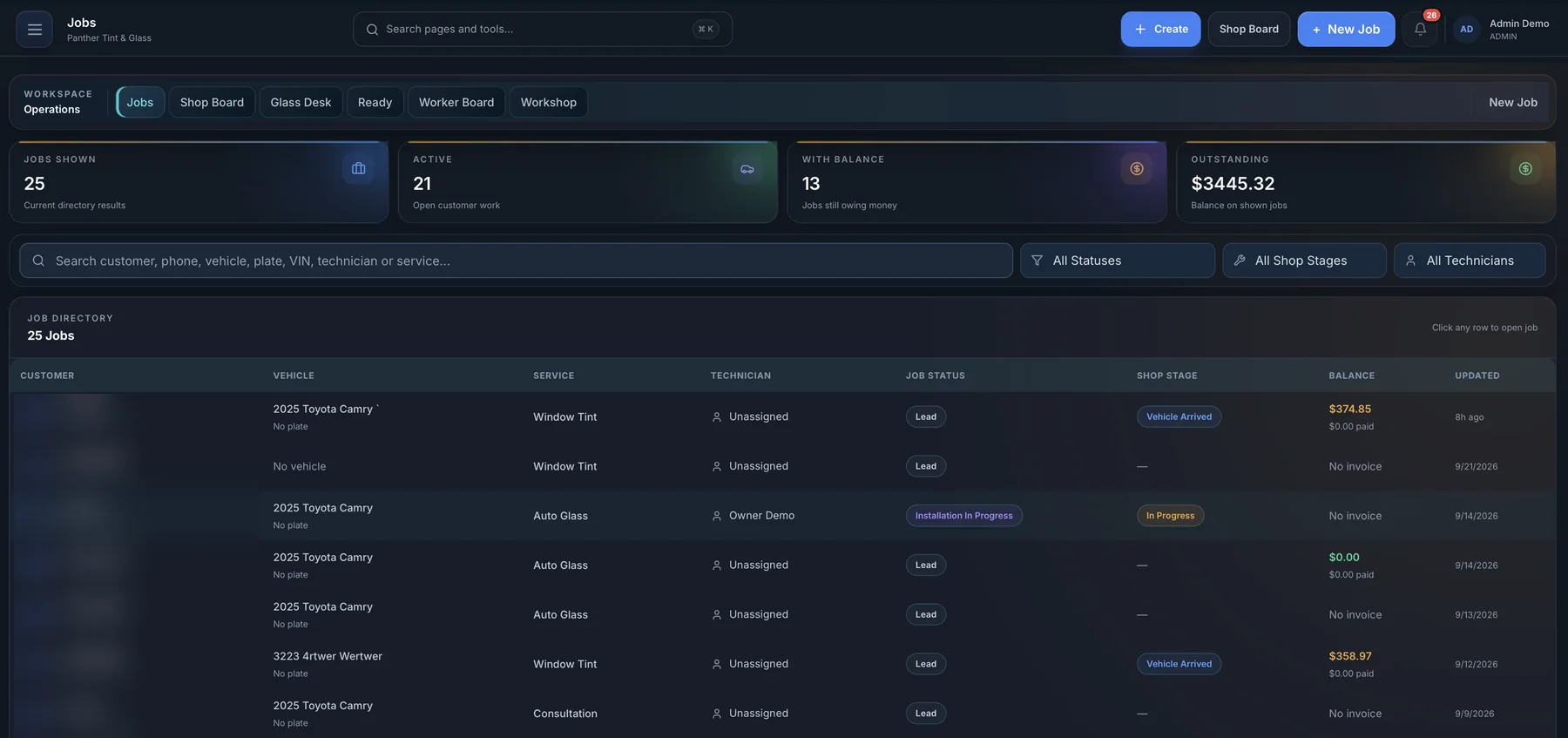Click the briefcase icon on Jobs Shown card
The height and width of the screenshot is (738, 1568).
pyautogui.click(x=358, y=168)
